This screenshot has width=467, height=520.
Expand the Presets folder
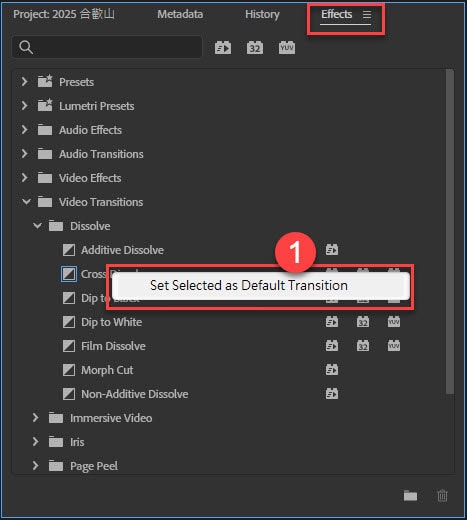pos(24,82)
